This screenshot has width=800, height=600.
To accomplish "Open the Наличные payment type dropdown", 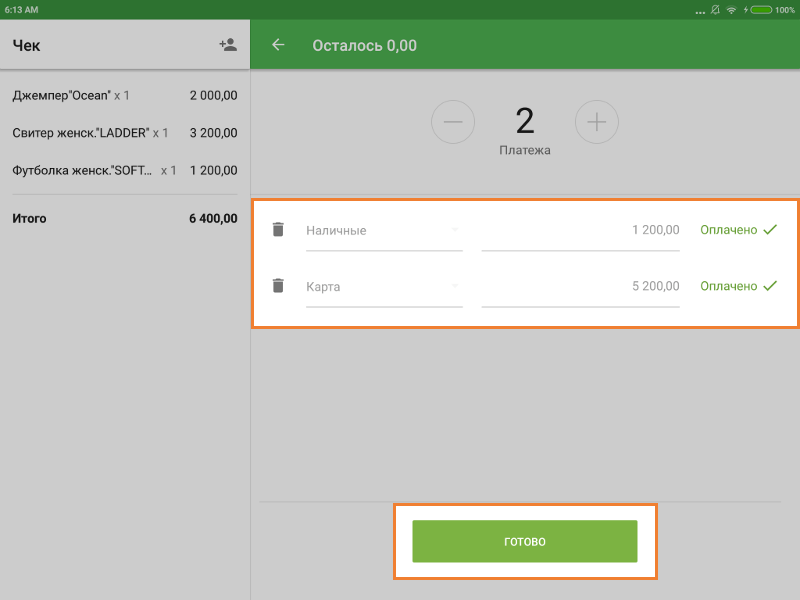I will click(x=384, y=231).
